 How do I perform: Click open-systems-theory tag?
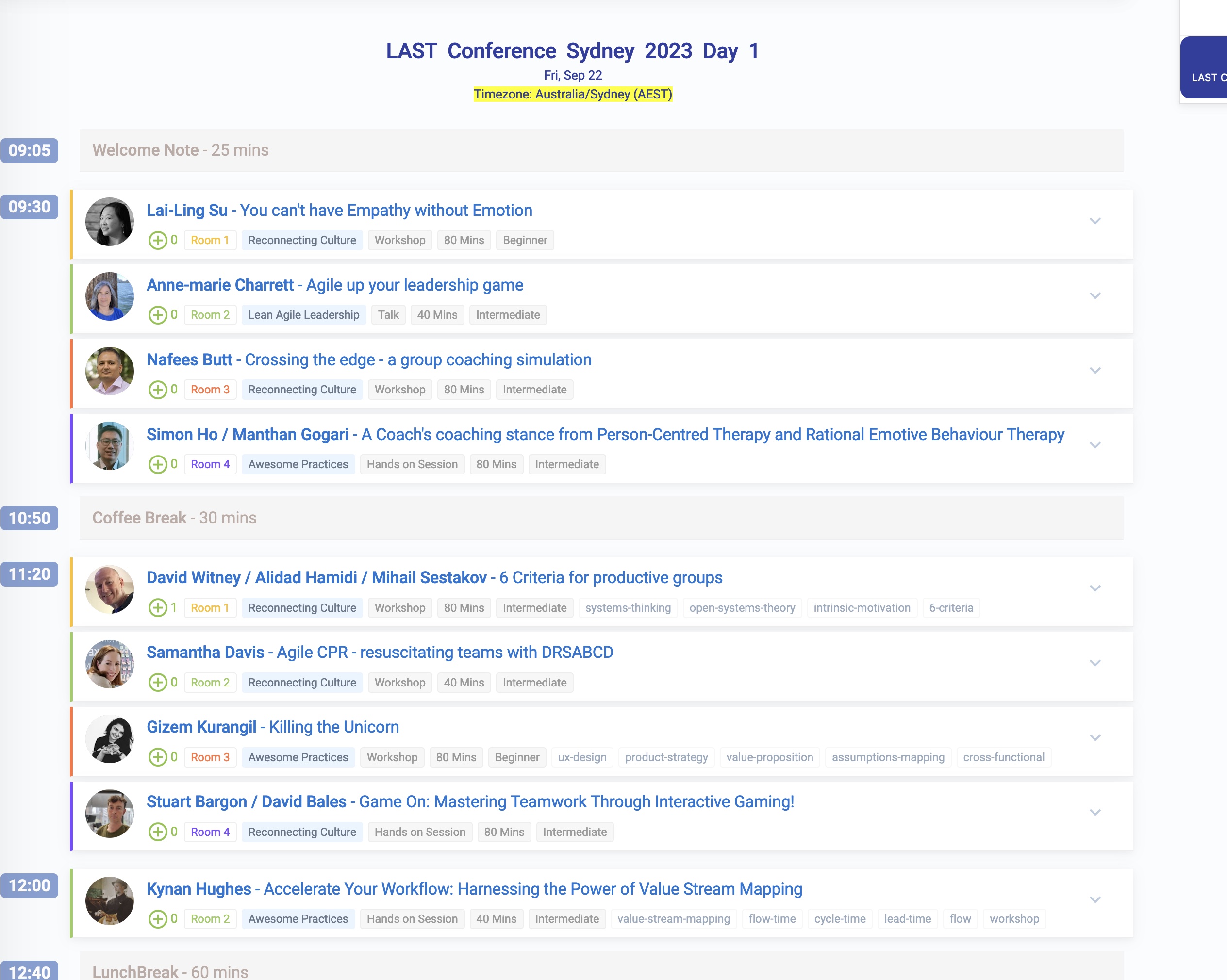(x=742, y=607)
